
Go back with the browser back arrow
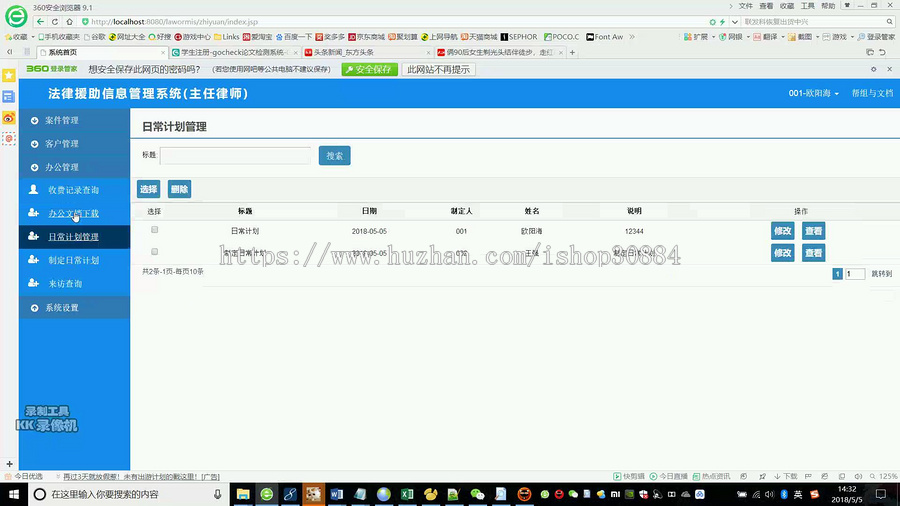(x=40, y=22)
